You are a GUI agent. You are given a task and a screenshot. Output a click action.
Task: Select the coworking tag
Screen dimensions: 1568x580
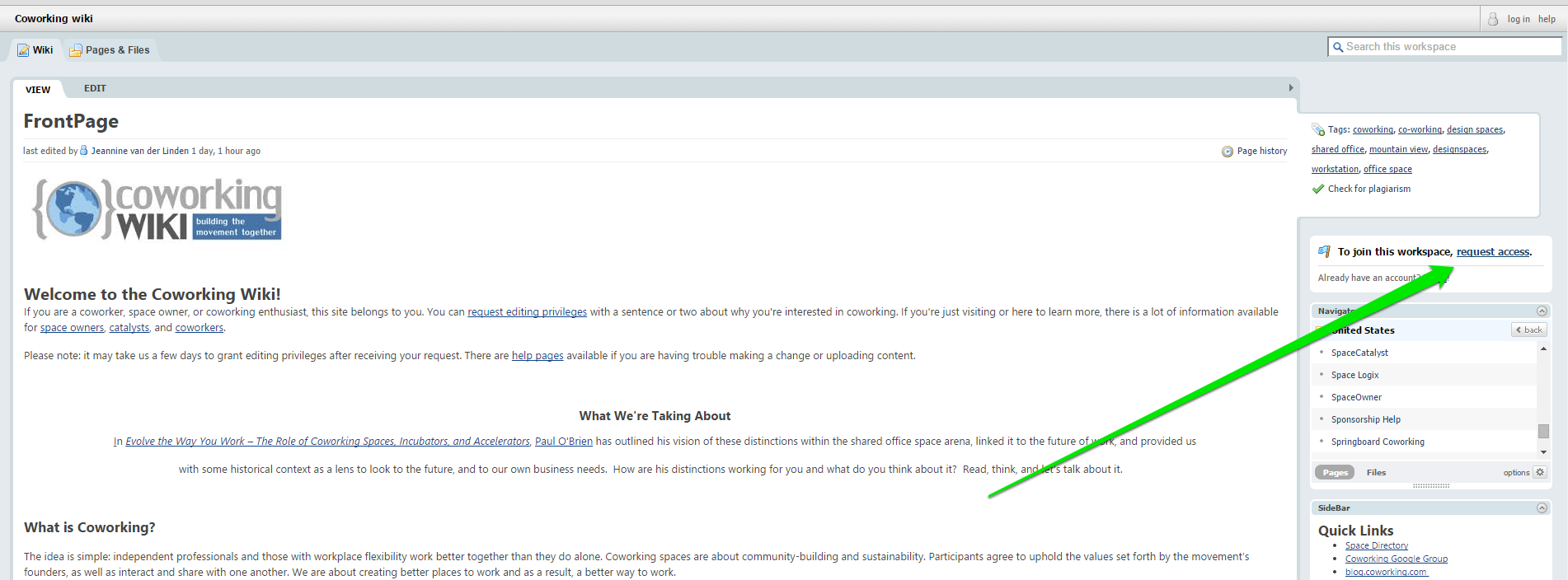tap(1373, 130)
